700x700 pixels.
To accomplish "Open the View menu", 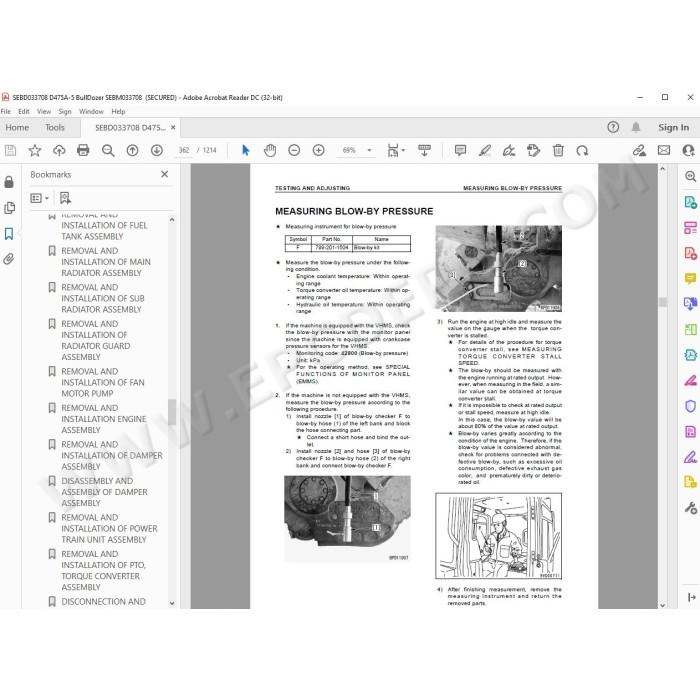I will click(x=44, y=112).
